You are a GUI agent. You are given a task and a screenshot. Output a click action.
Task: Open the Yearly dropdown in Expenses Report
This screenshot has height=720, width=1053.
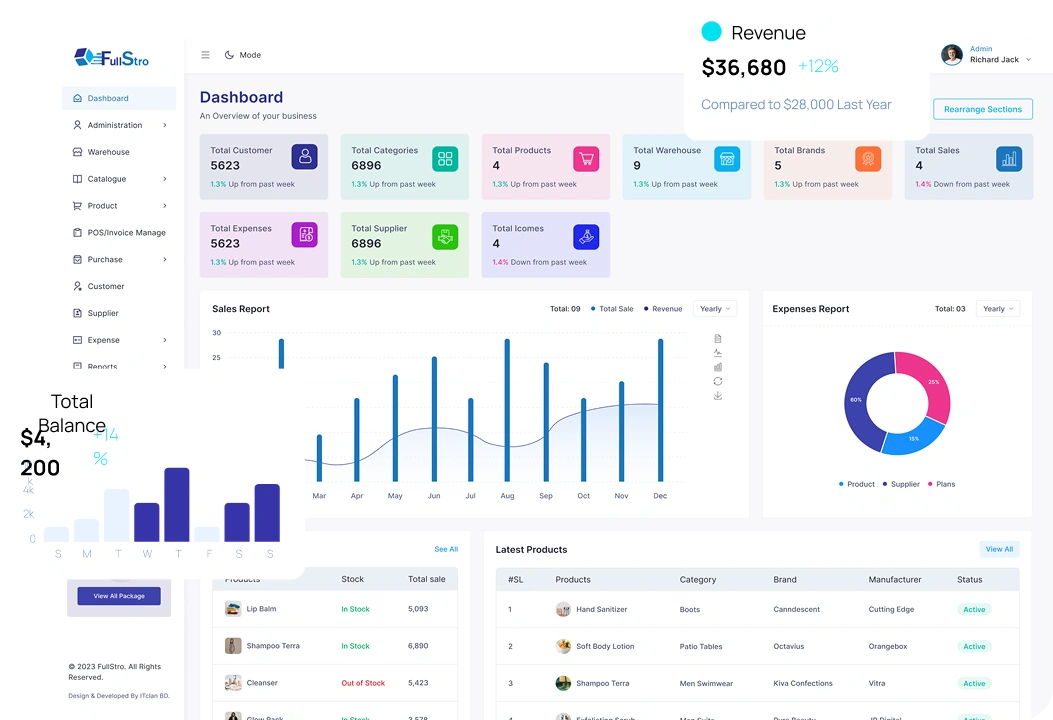(997, 309)
